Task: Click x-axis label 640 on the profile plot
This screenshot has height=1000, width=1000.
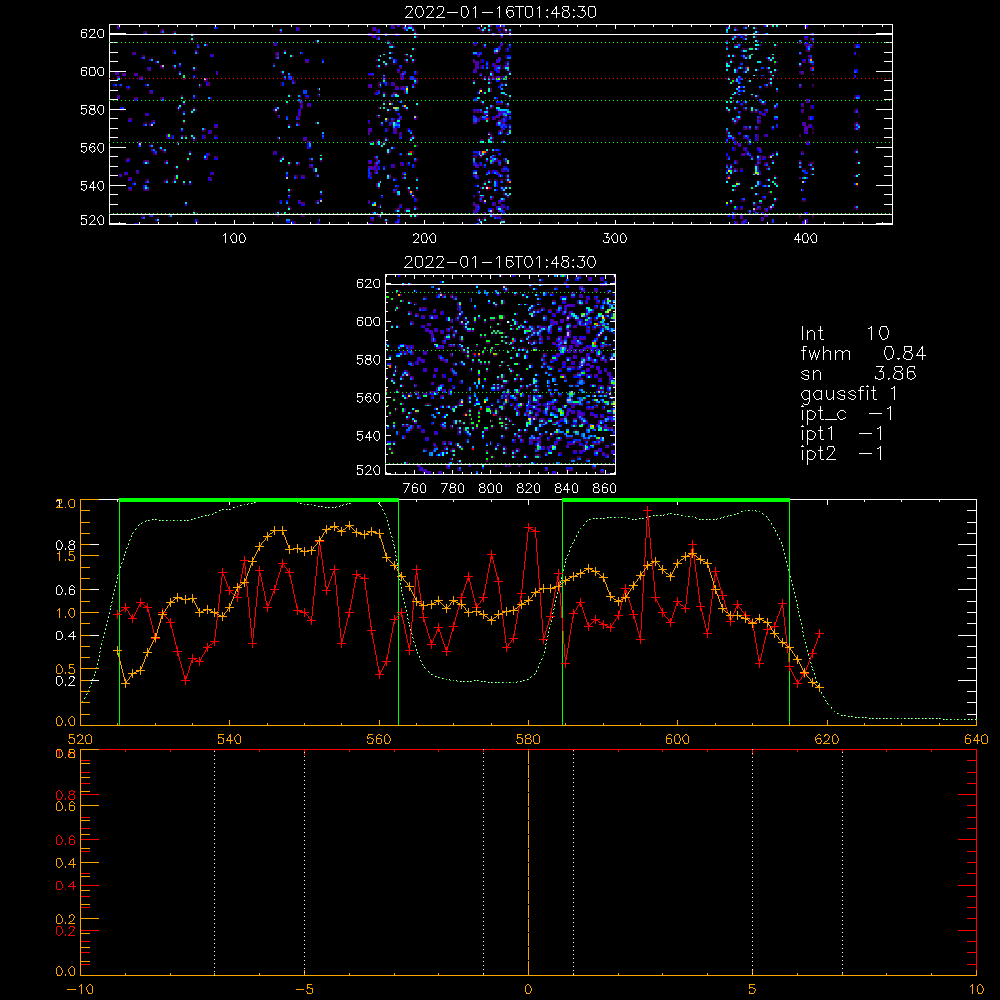Action: [976, 740]
